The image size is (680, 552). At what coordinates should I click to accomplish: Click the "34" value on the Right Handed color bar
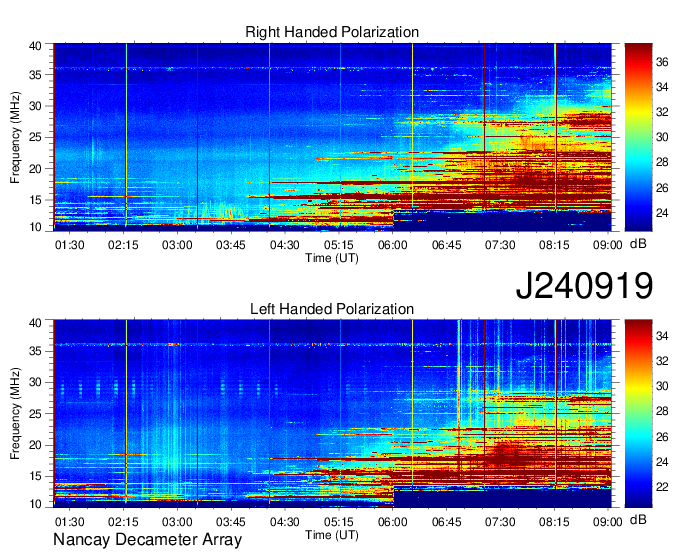point(662,87)
